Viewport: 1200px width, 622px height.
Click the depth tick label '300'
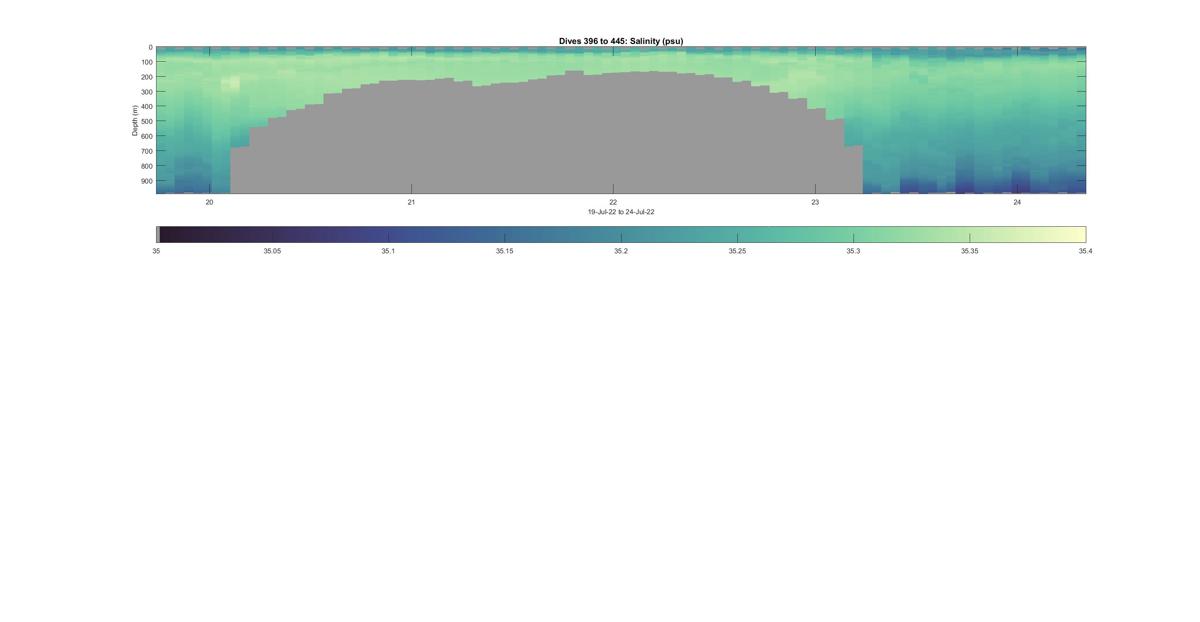click(x=146, y=92)
